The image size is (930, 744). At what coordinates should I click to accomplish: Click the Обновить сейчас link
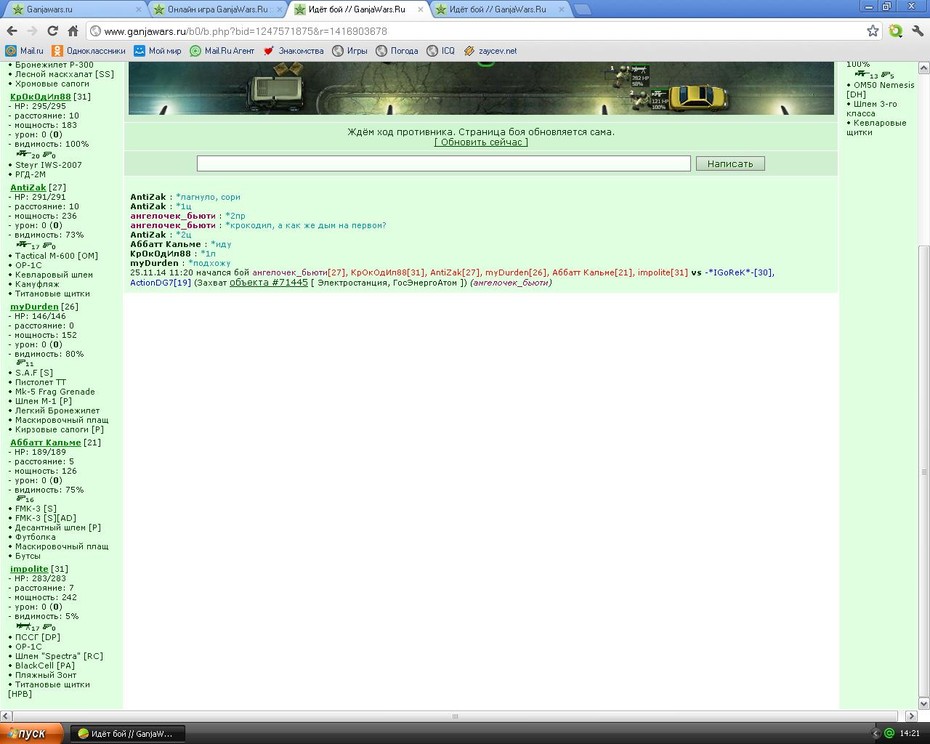point(481,142)
